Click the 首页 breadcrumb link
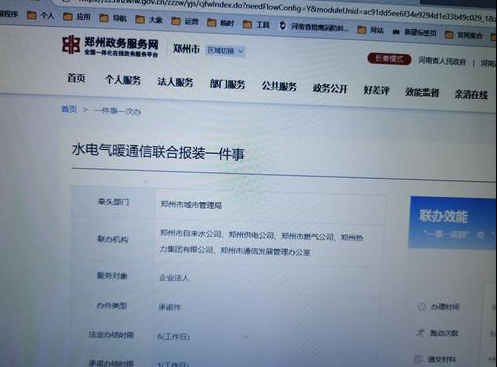This screenshot has width=497, height=367. [x=69, y=109]
